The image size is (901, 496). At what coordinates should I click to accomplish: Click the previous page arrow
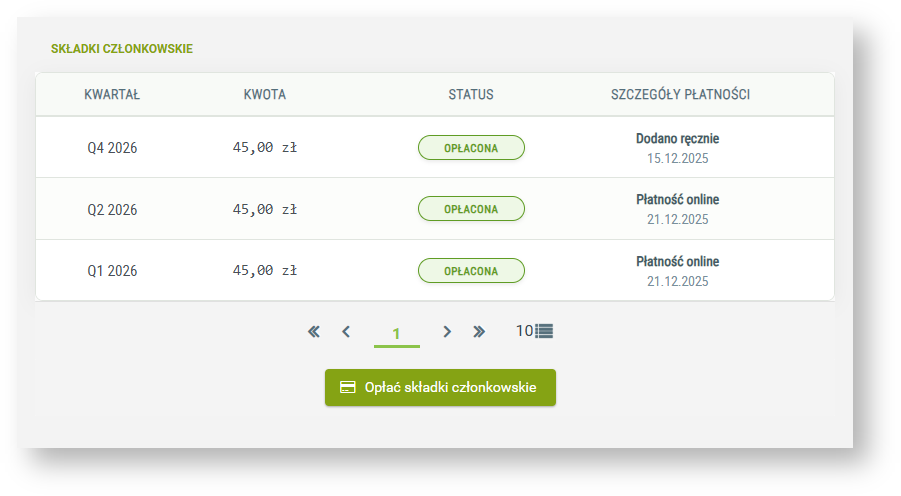pos(346,332)
